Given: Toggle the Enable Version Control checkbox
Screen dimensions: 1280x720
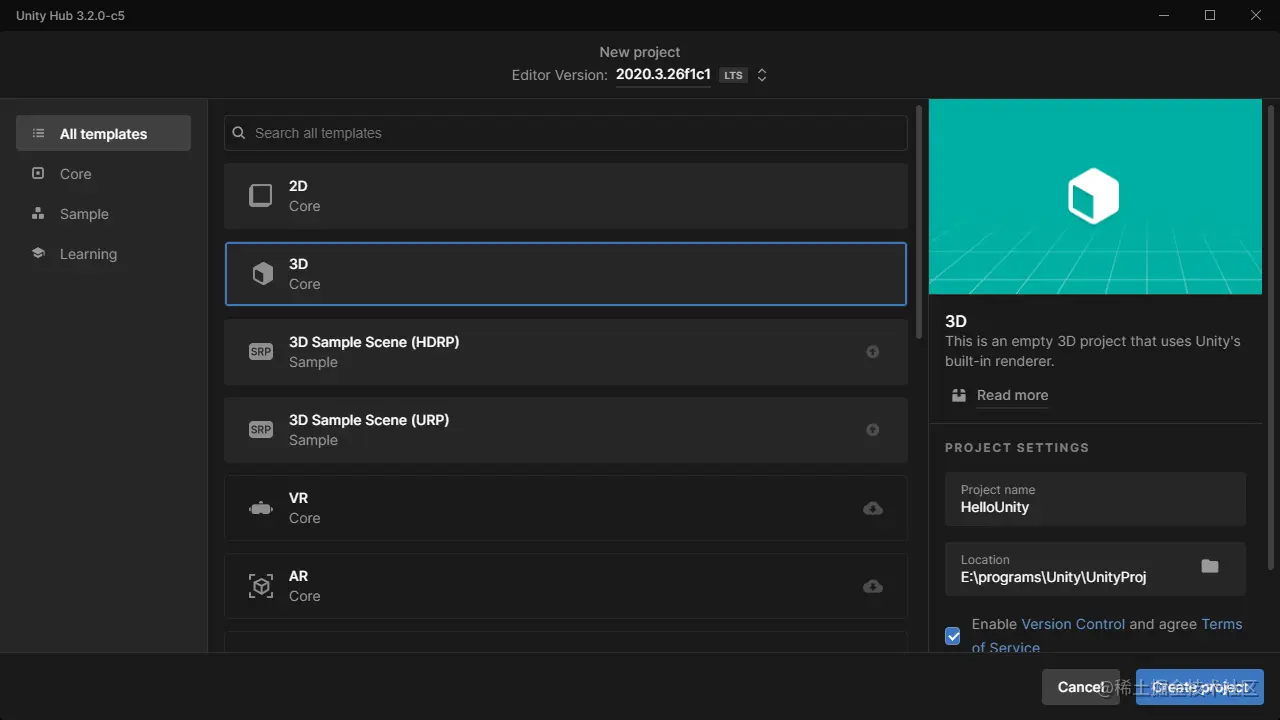Looking at the screenshot, I should (x=953, y=635).
